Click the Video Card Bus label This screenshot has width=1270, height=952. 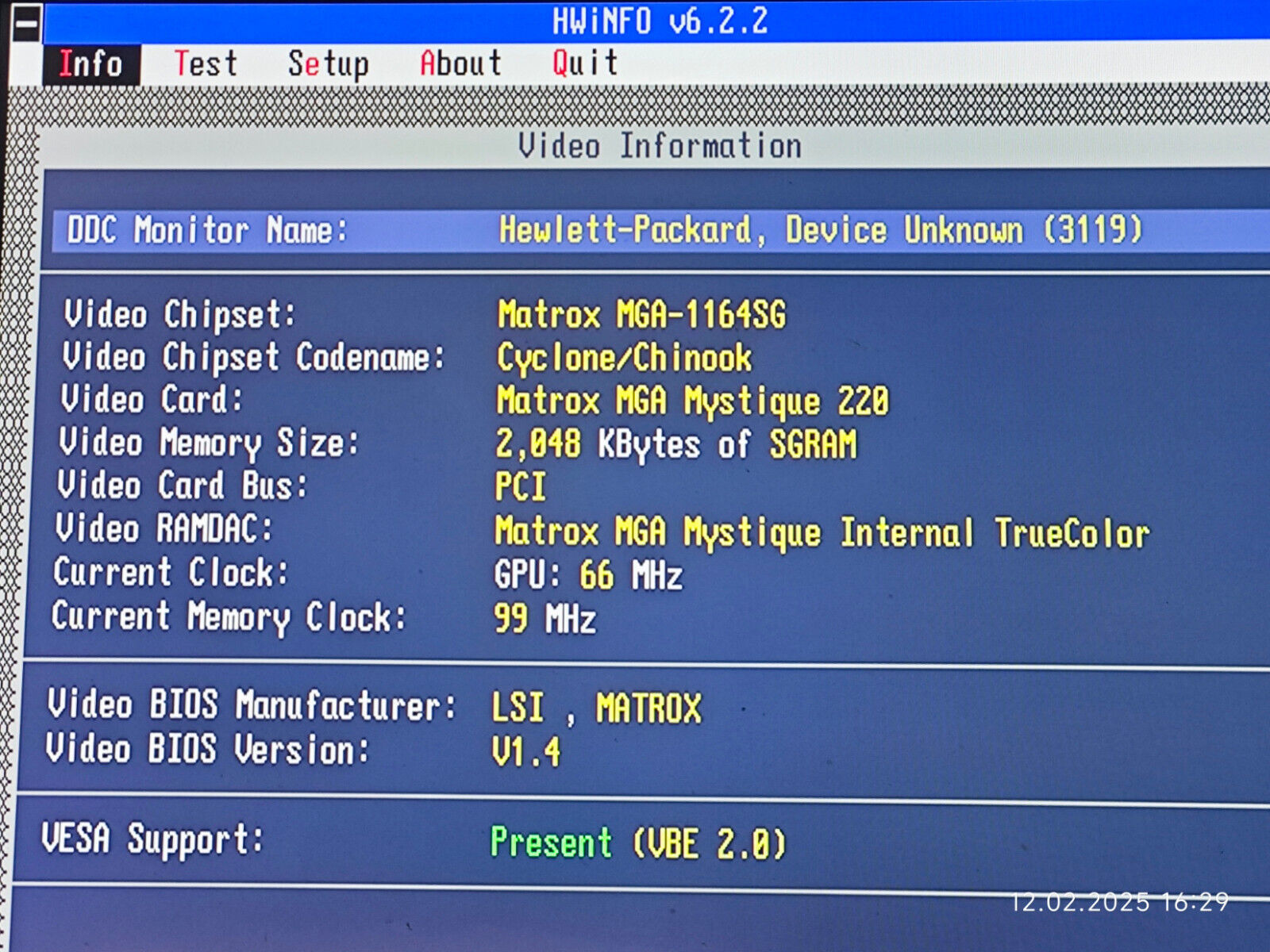tap(182, 486)
